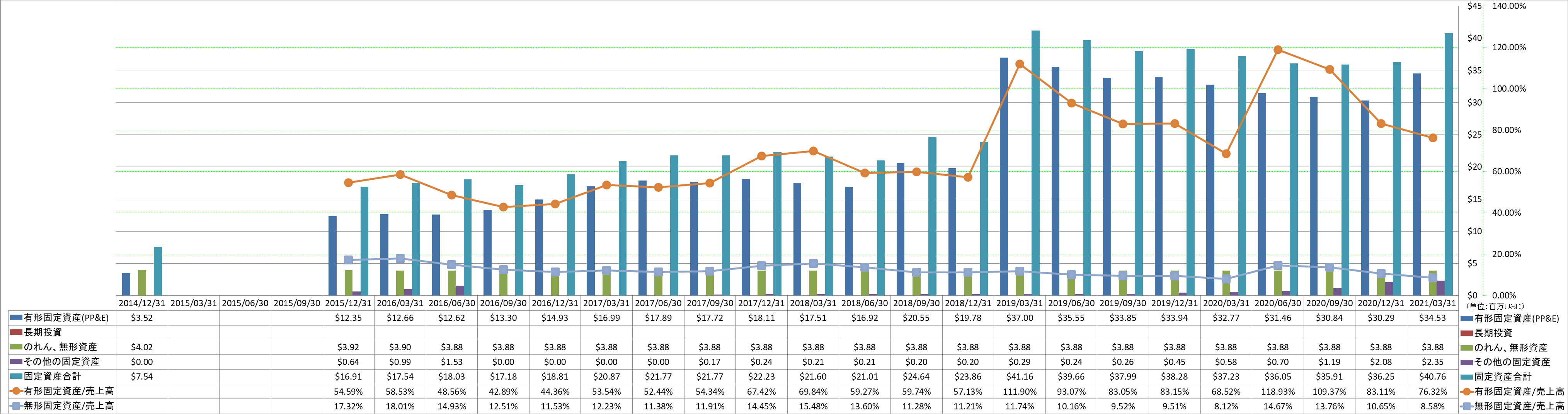Select orange line marker at 2020/06/30
This screenshot has width=1568, height=414.
[x=1278, y=50]
